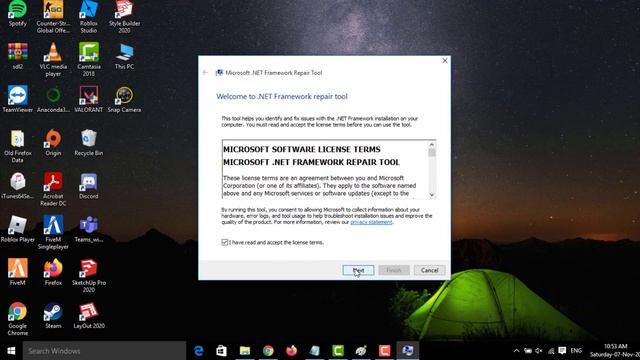Select the iTunes64Setup desktop file
Image resolution: width=640 pixels, height=360 pixels.
pos(18,186)
